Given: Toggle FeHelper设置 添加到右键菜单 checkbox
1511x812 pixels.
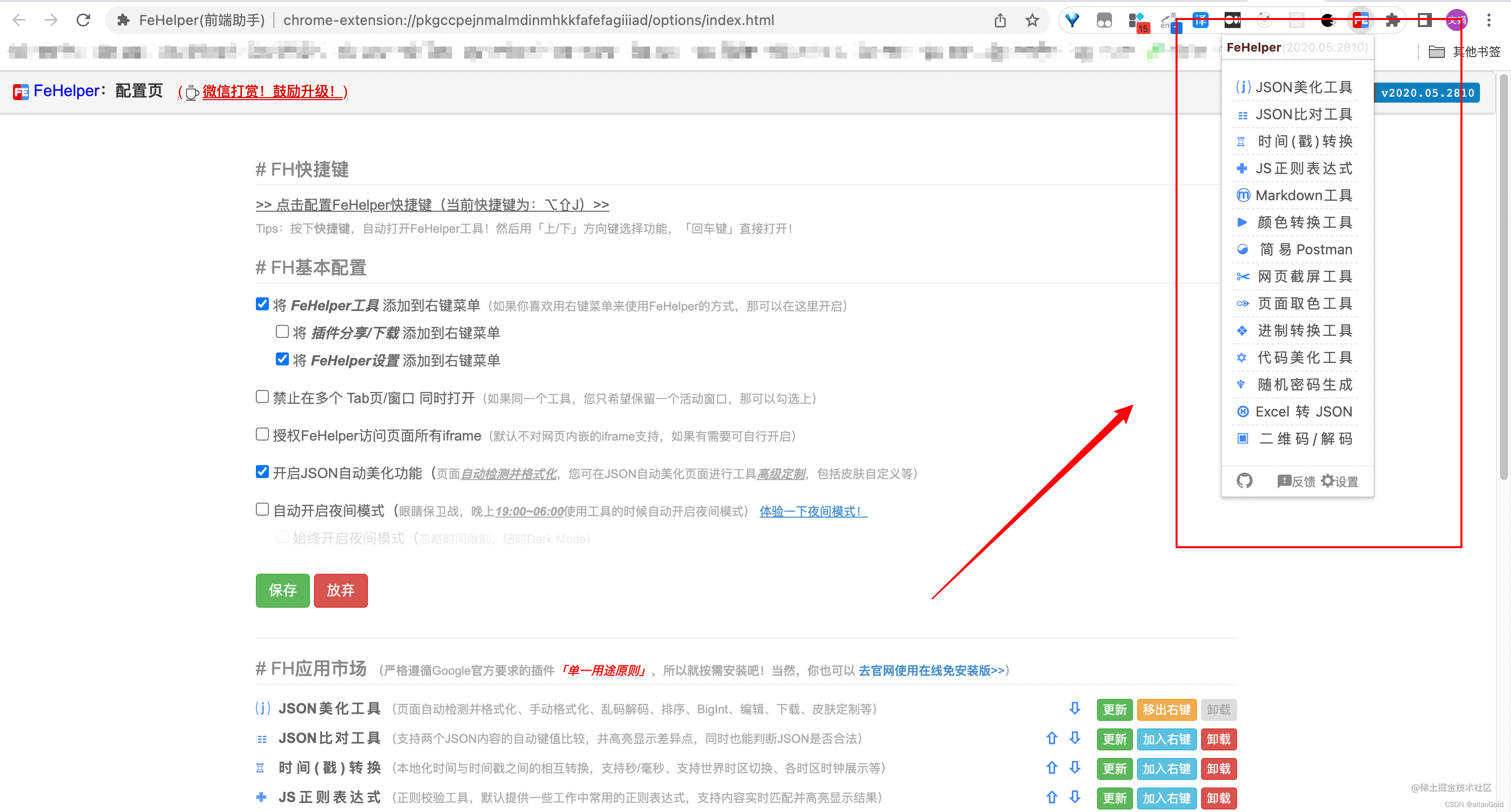Looking at the screenshot, I should pos(282,358).
